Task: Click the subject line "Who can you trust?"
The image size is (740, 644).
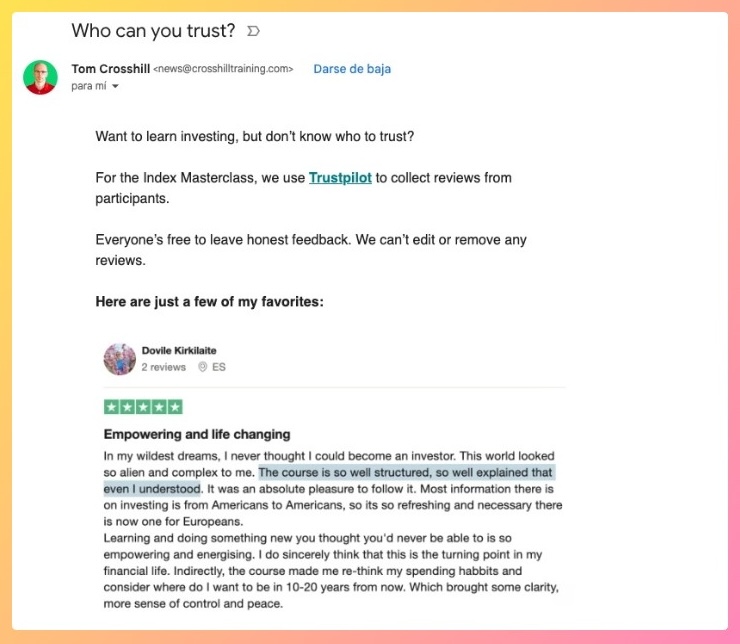Action: (x=153, y=31)
